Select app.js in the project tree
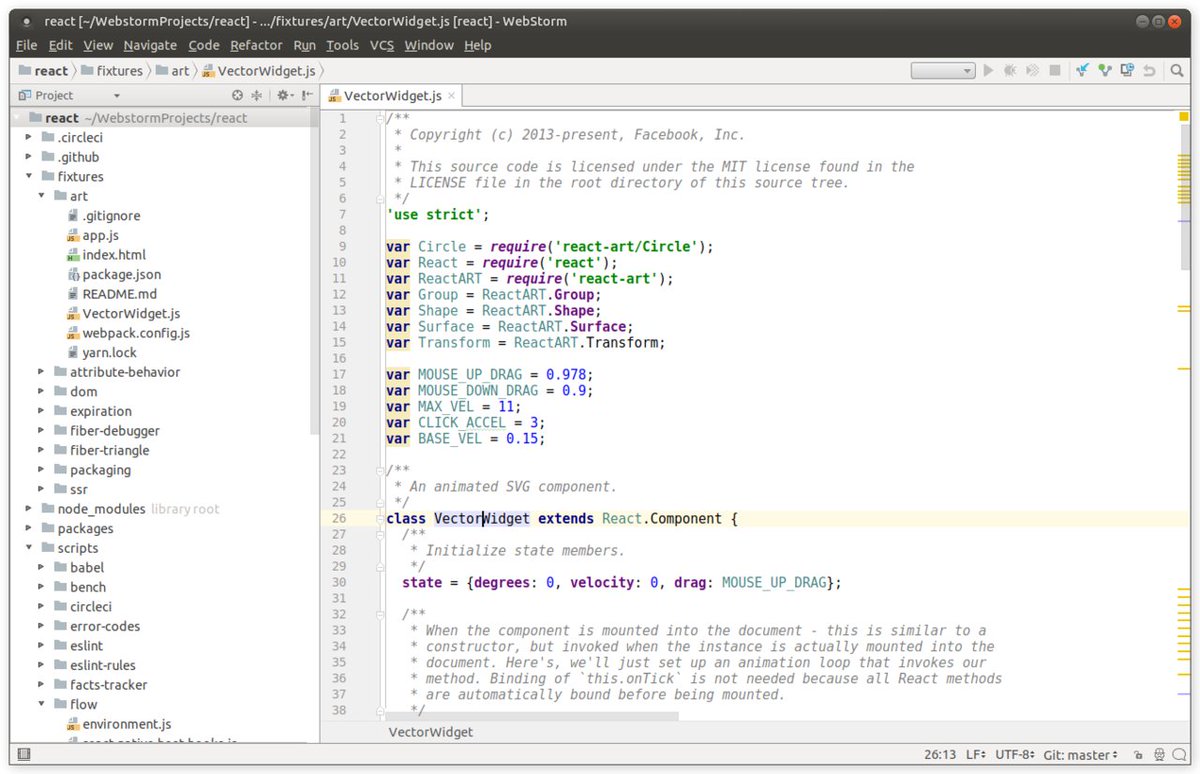 92,235
